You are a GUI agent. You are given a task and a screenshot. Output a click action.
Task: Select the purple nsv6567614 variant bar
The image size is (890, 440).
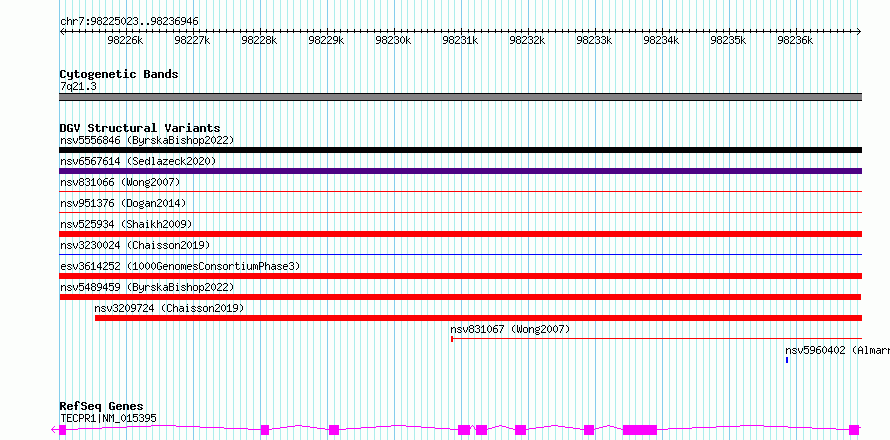(460, 171)
